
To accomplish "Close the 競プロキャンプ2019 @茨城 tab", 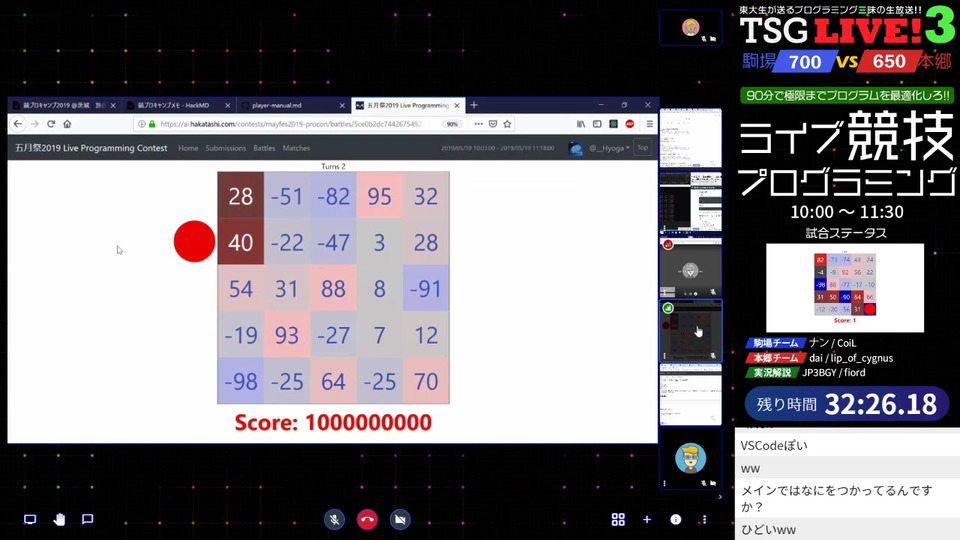I will (x=113, y=105).
